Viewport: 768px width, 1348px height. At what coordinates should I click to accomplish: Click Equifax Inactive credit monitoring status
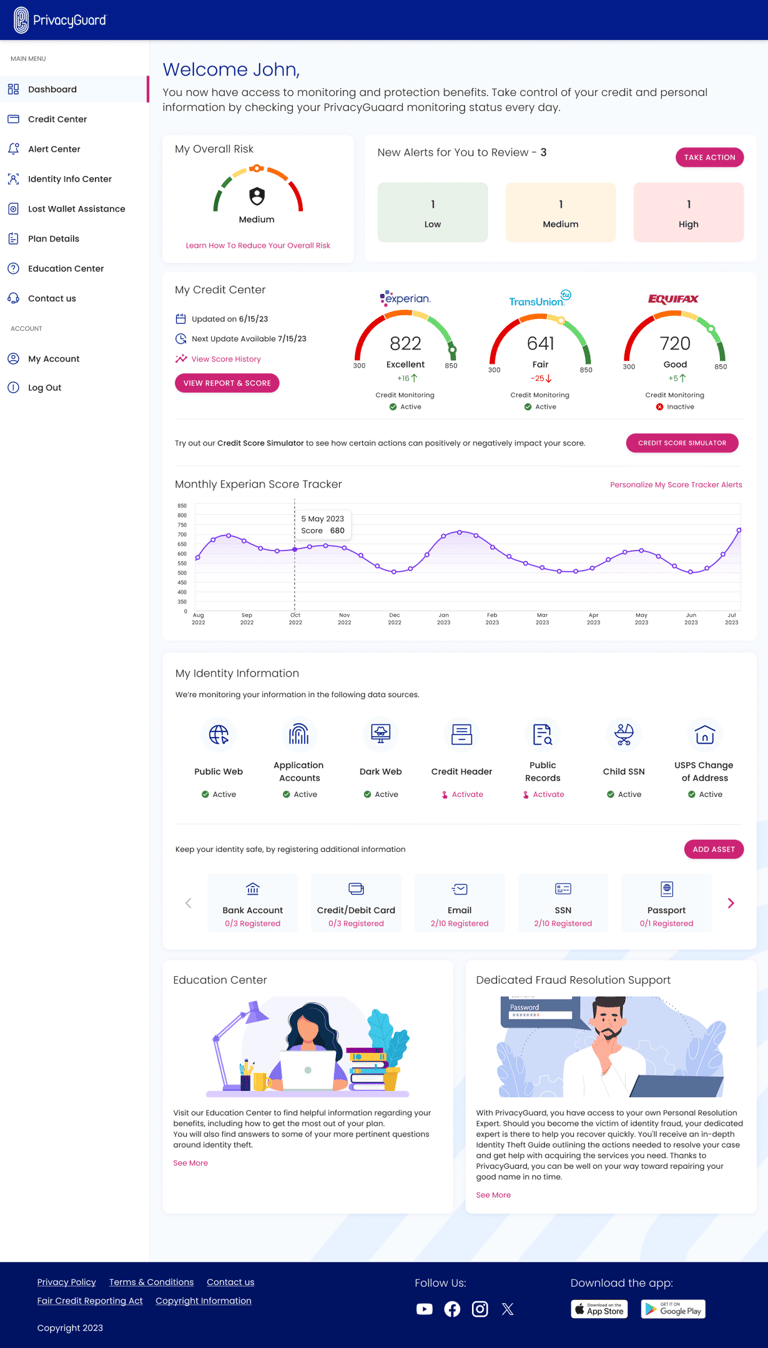(675, 407)
